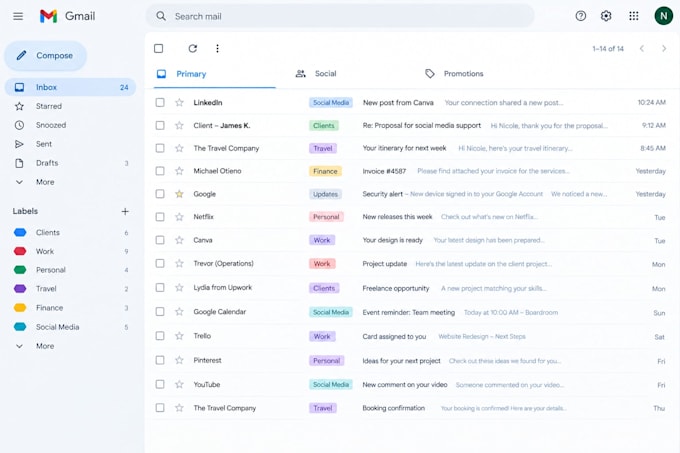Open the Travel label in sidebar
The height and width of the screenshot is (453, 680).
[x=70, y=289]
